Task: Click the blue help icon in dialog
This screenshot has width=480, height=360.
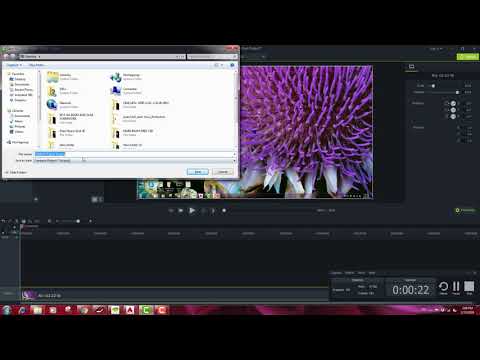Action: 232,65
